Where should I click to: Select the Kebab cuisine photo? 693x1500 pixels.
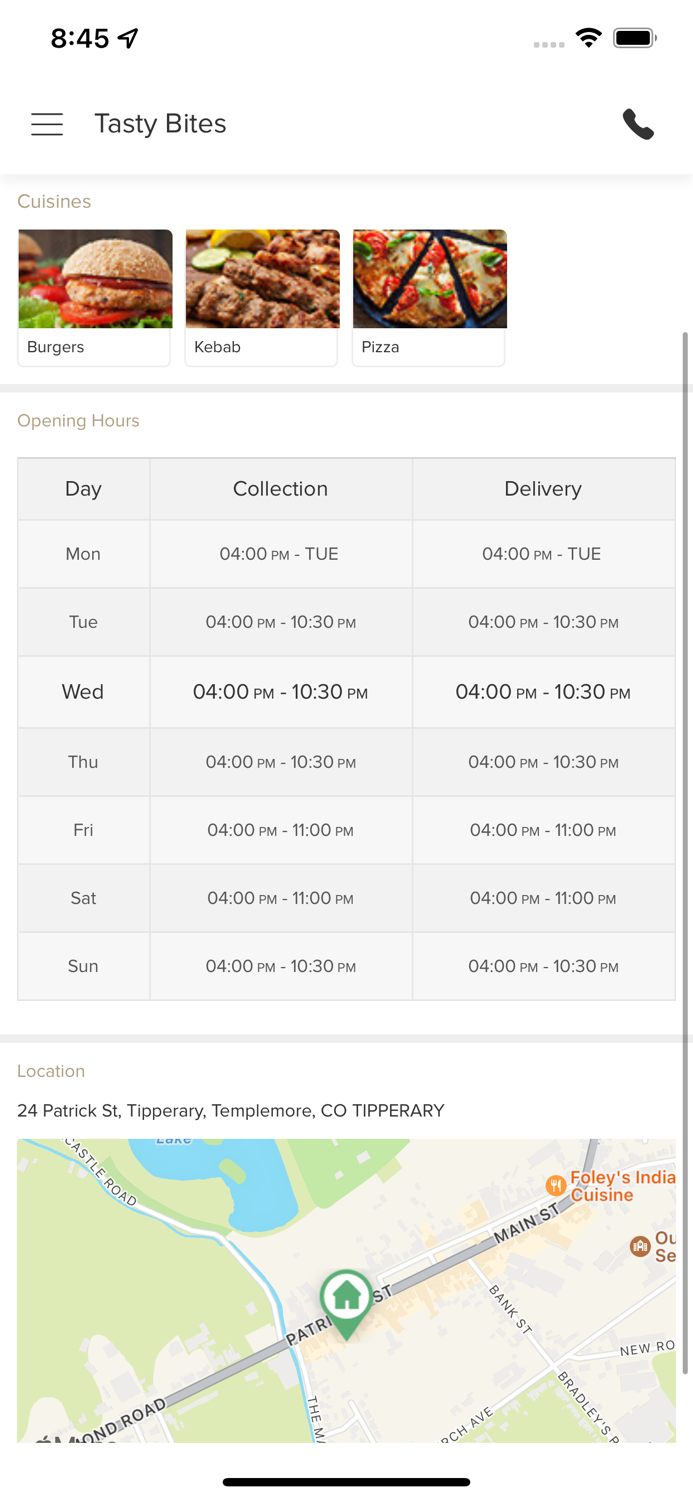point(262,279)
